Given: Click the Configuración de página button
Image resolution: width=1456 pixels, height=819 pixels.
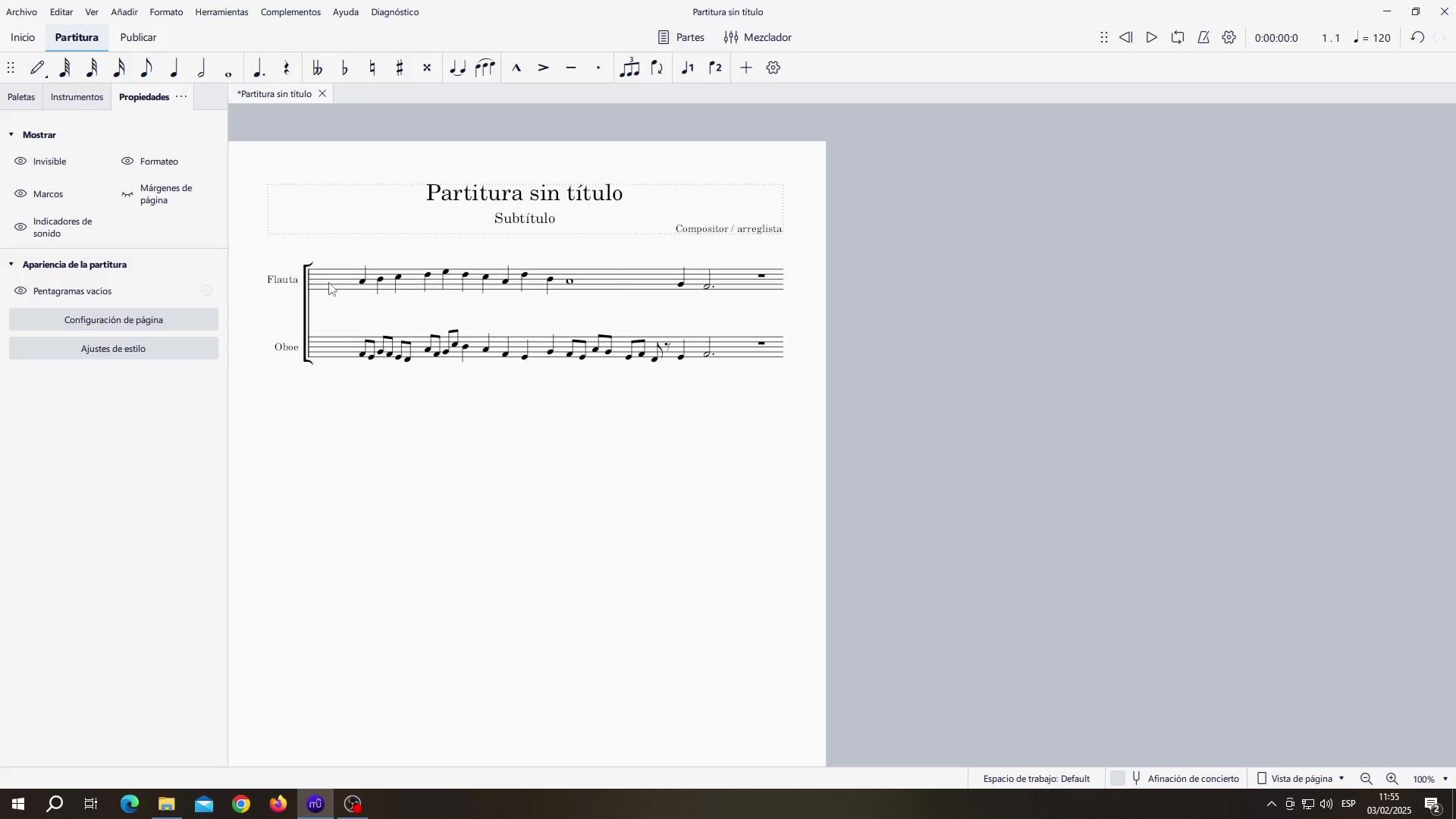Looking at the screenshot, I should pos(114,320).
